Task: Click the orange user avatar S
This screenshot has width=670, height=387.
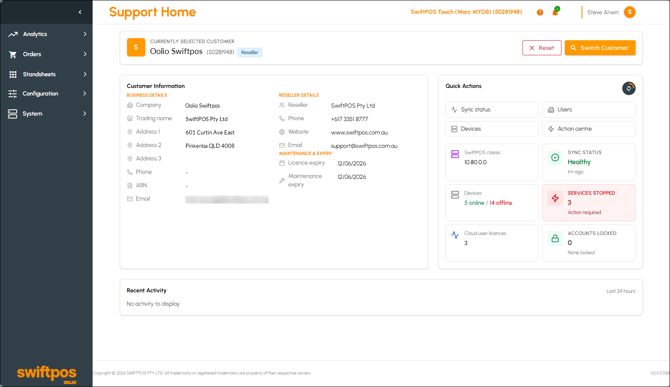Action: tap(629, 12)
